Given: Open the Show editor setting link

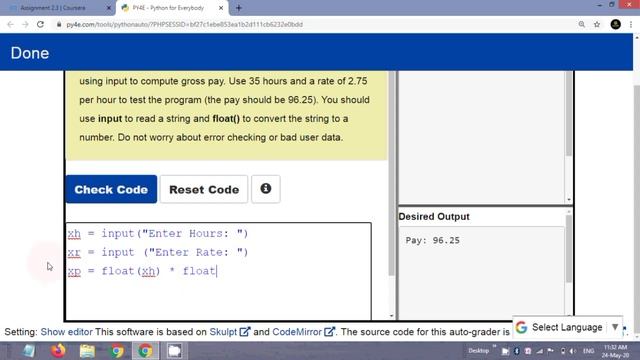Looking at the screenshot, I should 67,332.
